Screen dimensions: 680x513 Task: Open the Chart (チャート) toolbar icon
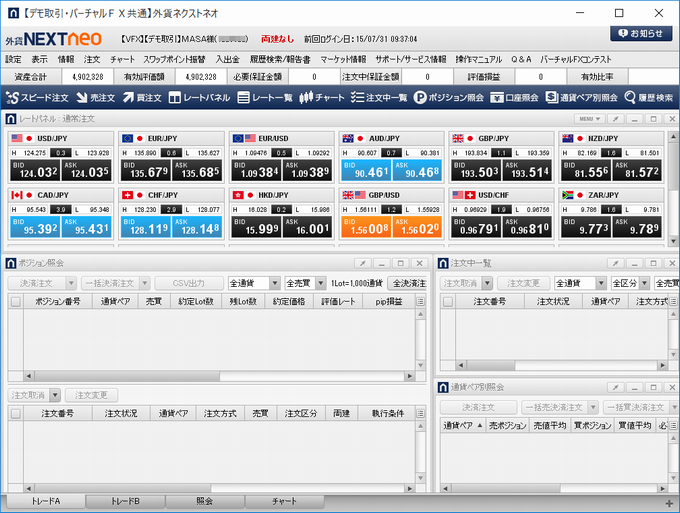pyautogui.click(x=322, y=98)
